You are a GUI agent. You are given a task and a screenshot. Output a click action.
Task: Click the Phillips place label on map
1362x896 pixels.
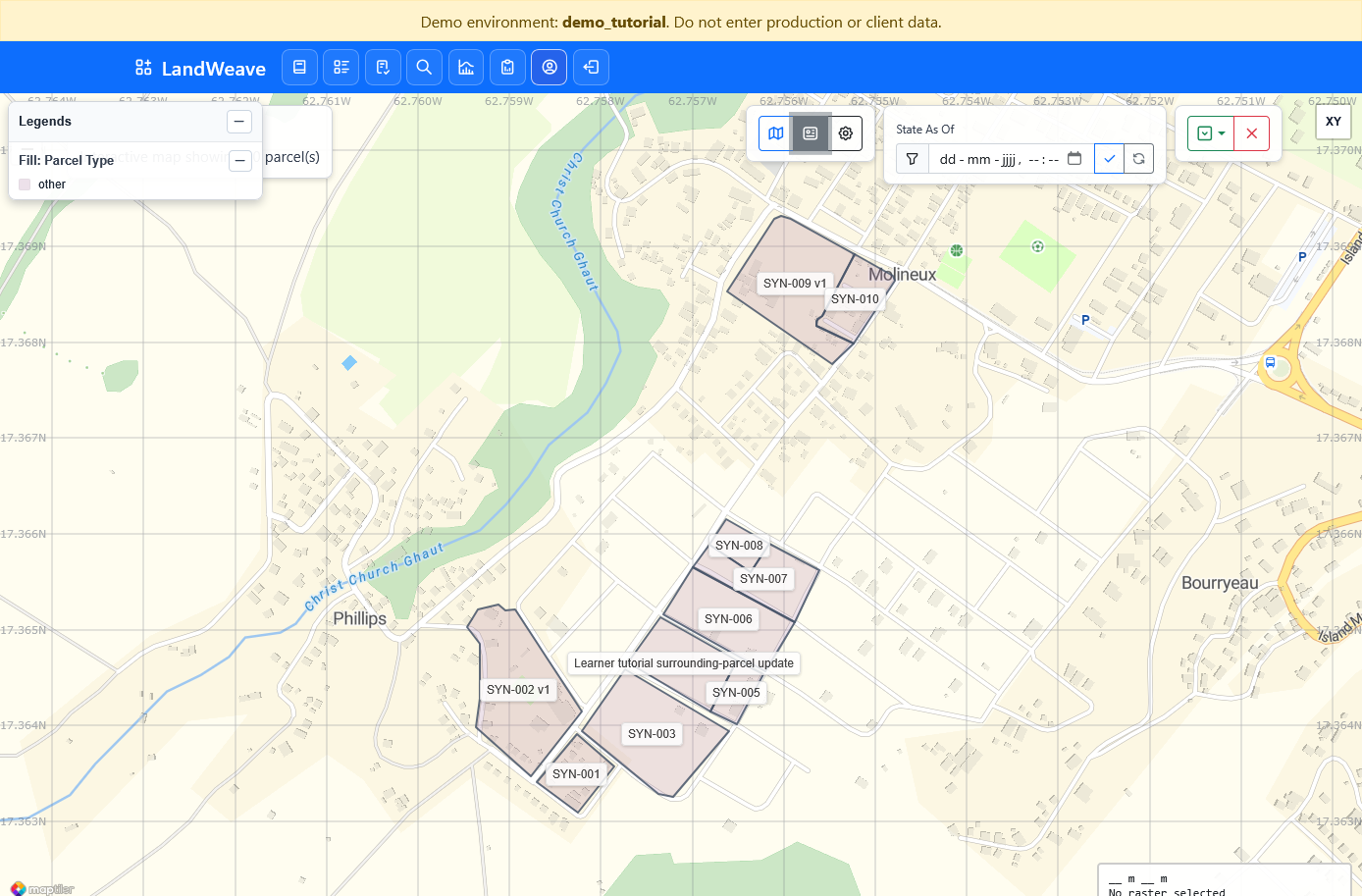point(359,618)
